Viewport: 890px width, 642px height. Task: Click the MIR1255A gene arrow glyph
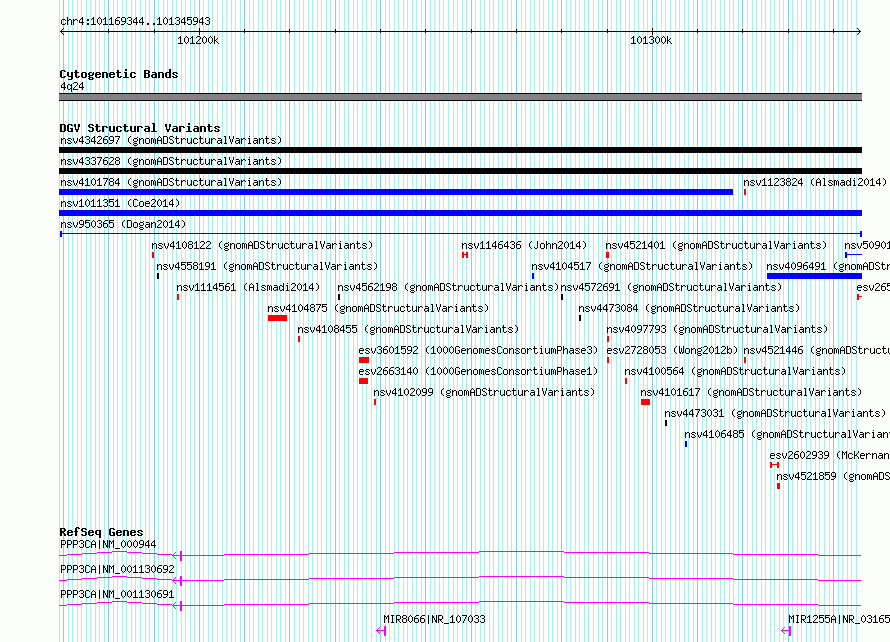coord(786,631)
